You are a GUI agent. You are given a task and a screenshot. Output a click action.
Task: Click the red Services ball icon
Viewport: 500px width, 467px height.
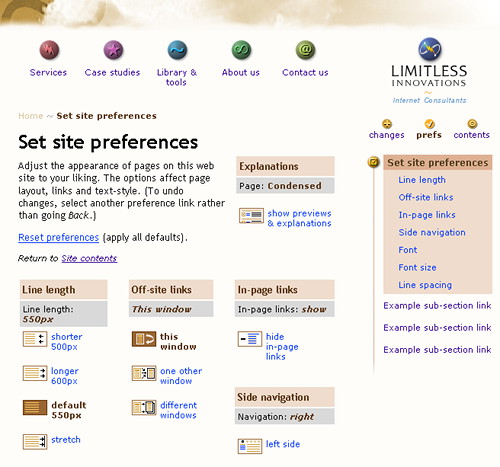(x=49, y=50)
